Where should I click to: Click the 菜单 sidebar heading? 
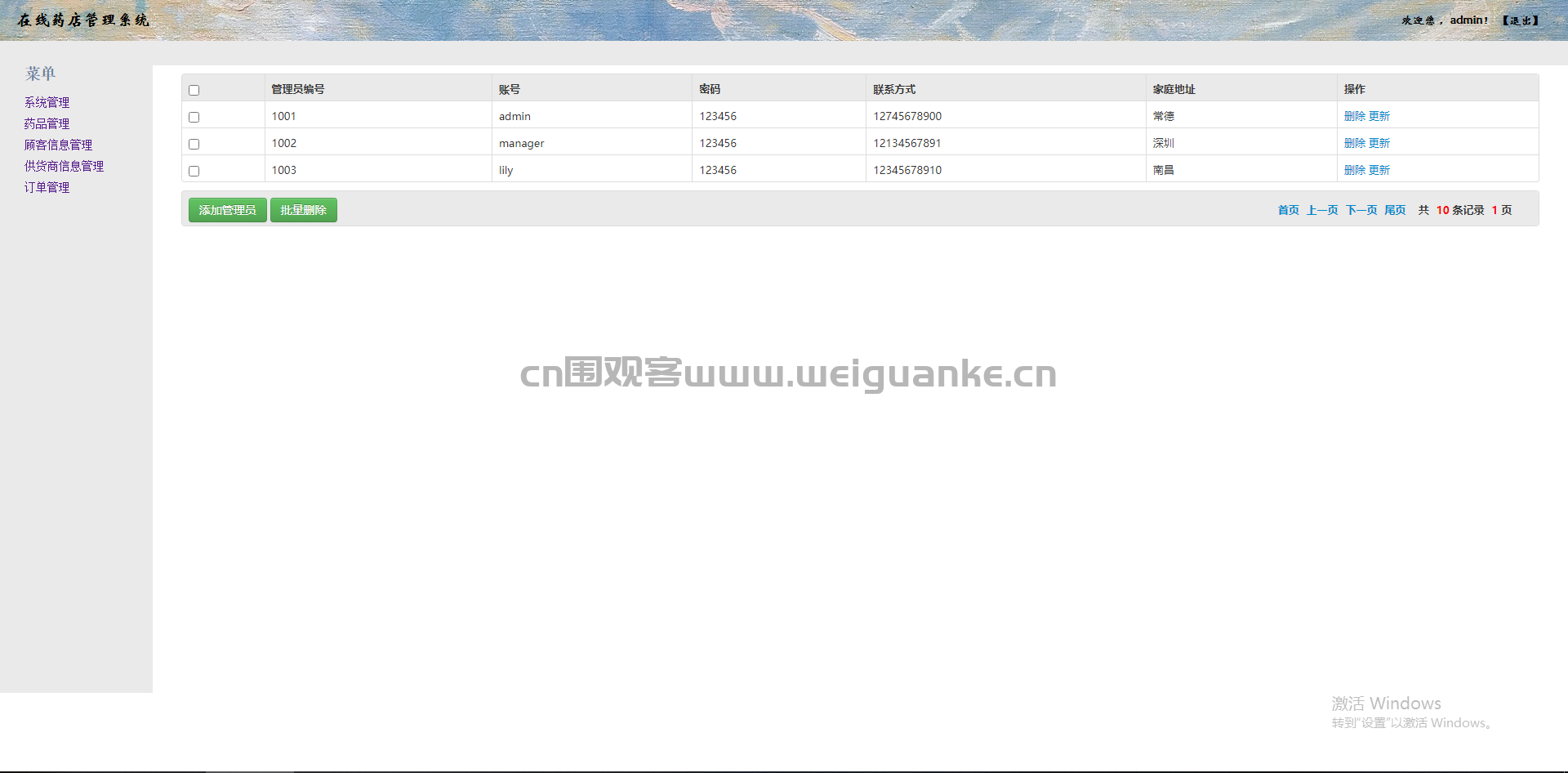(x=40, y=74)
